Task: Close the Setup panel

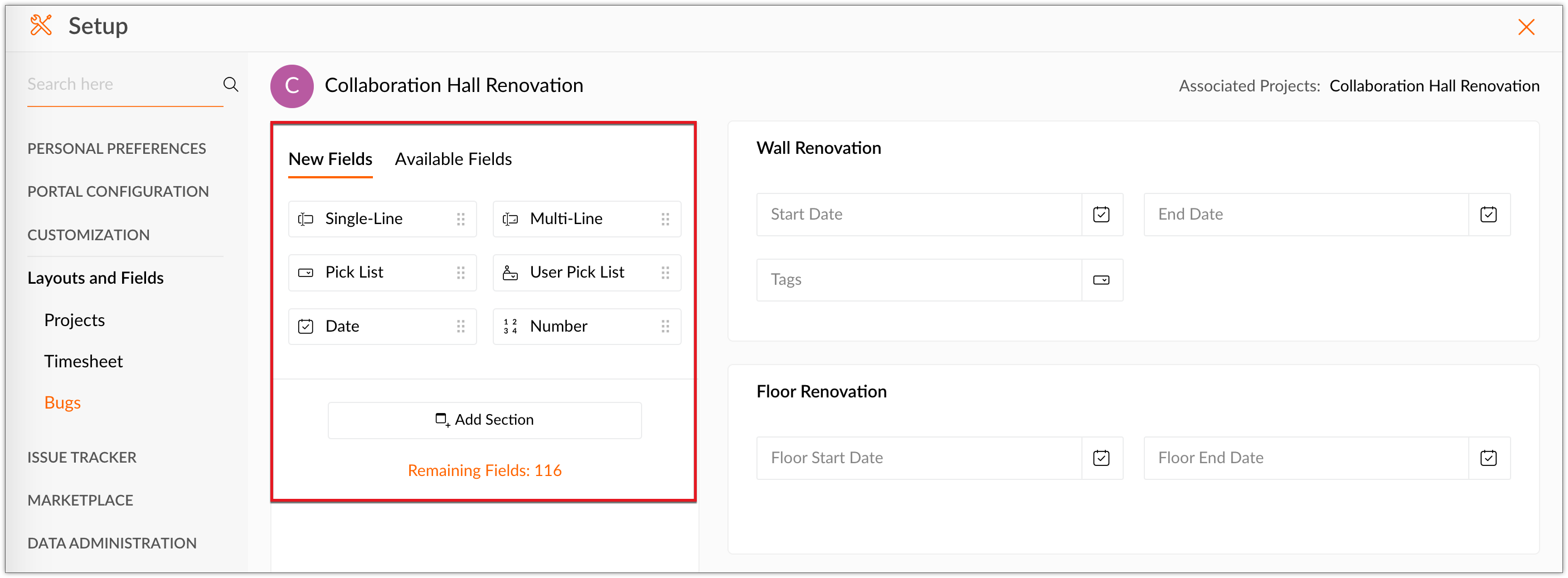Action: click(x=1526, y=27)
